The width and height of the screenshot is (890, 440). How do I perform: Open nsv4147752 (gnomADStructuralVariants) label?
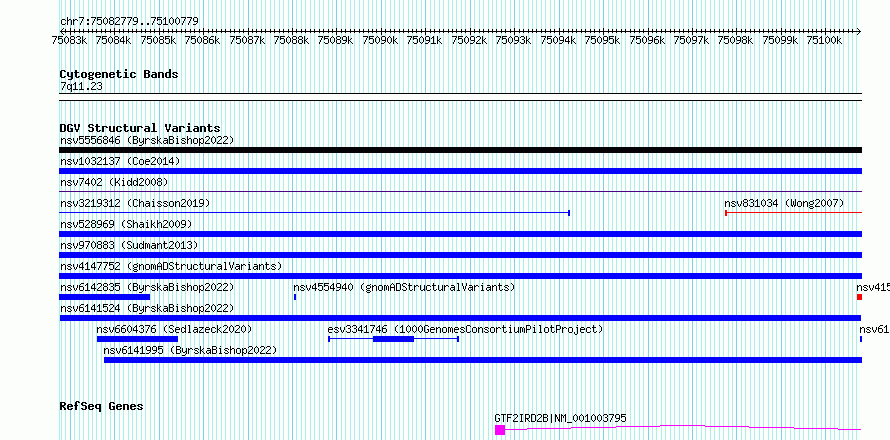(171, 266)
